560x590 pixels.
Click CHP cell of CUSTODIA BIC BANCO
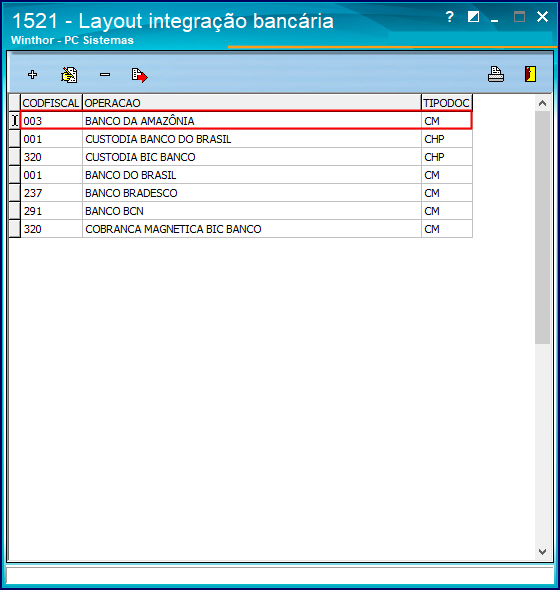(447, 157)
